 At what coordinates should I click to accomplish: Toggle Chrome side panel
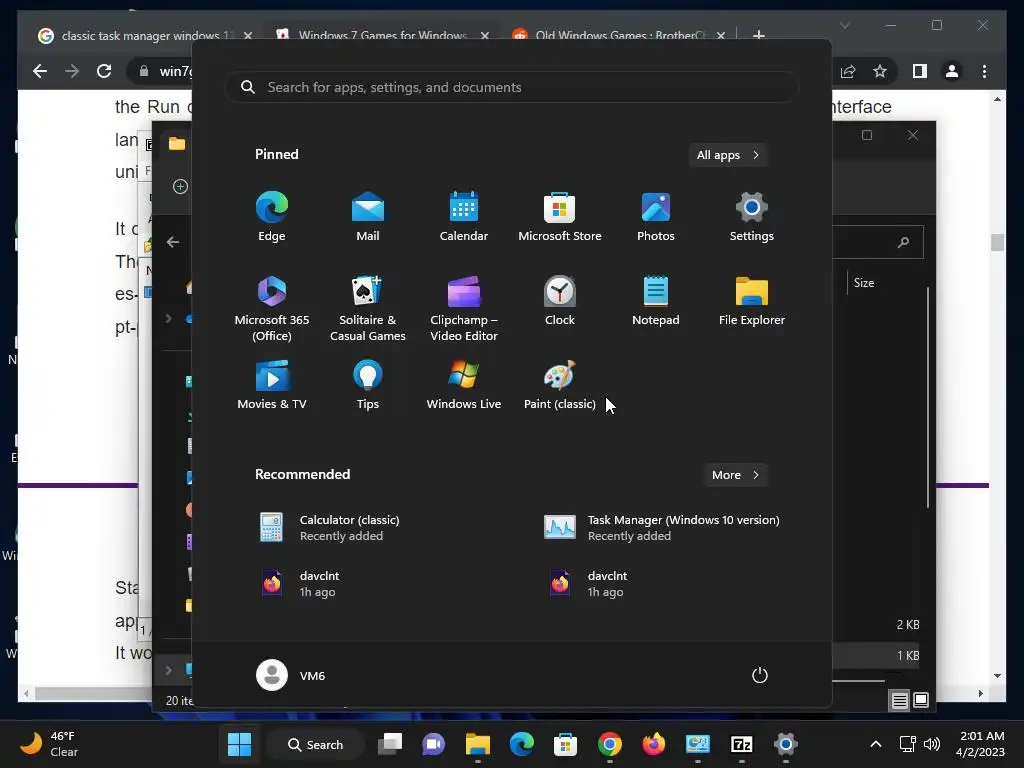tap(920, 71)
